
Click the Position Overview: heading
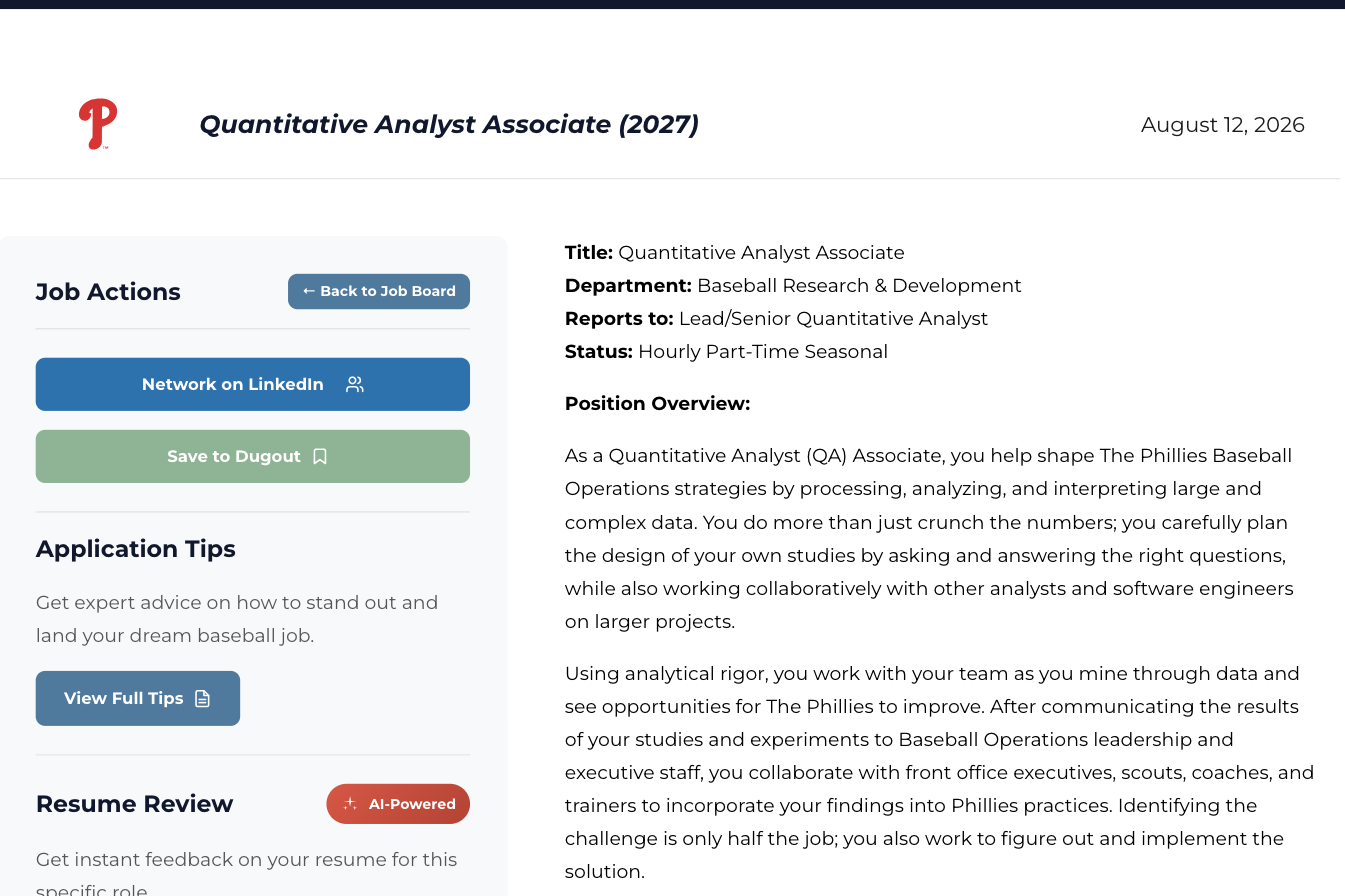coord(657,403)
